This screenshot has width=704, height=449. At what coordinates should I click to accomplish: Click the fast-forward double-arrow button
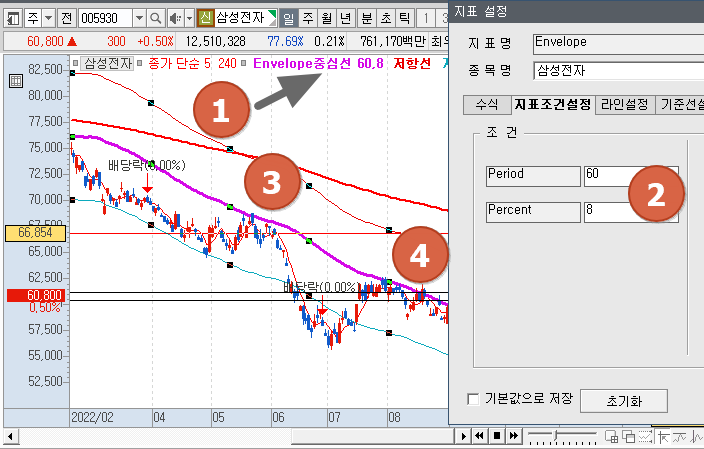(514, 436)
